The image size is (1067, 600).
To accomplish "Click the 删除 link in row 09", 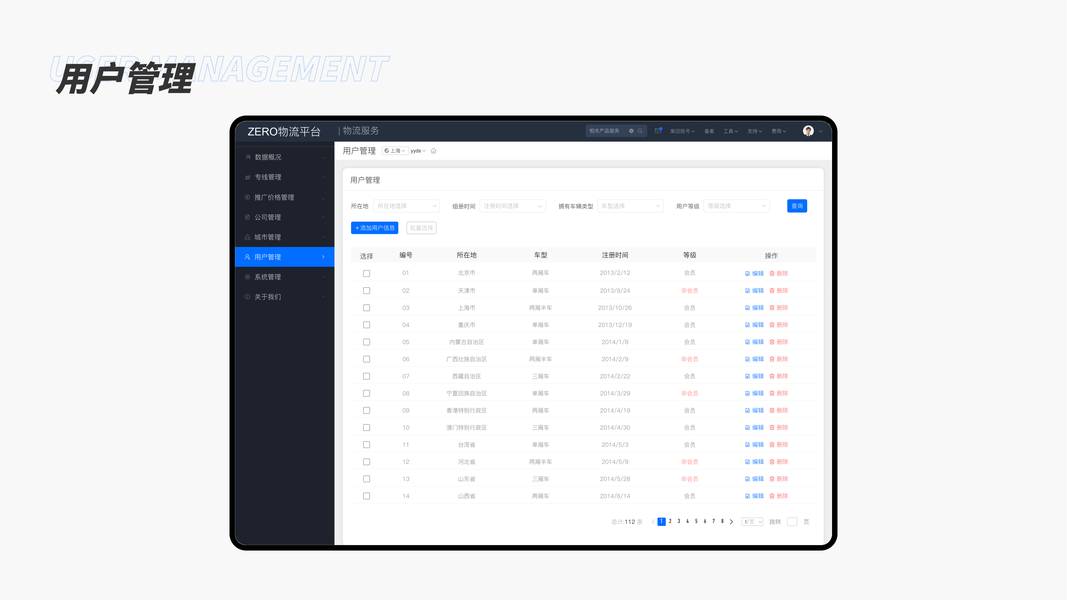I will [782, 411].
